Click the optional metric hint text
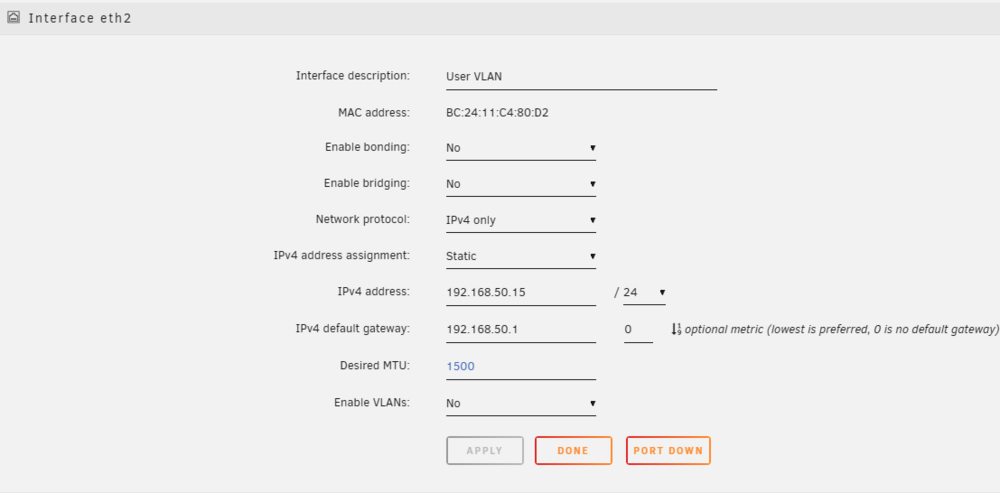Viewport: 1000px width, 493px height. 841,330
